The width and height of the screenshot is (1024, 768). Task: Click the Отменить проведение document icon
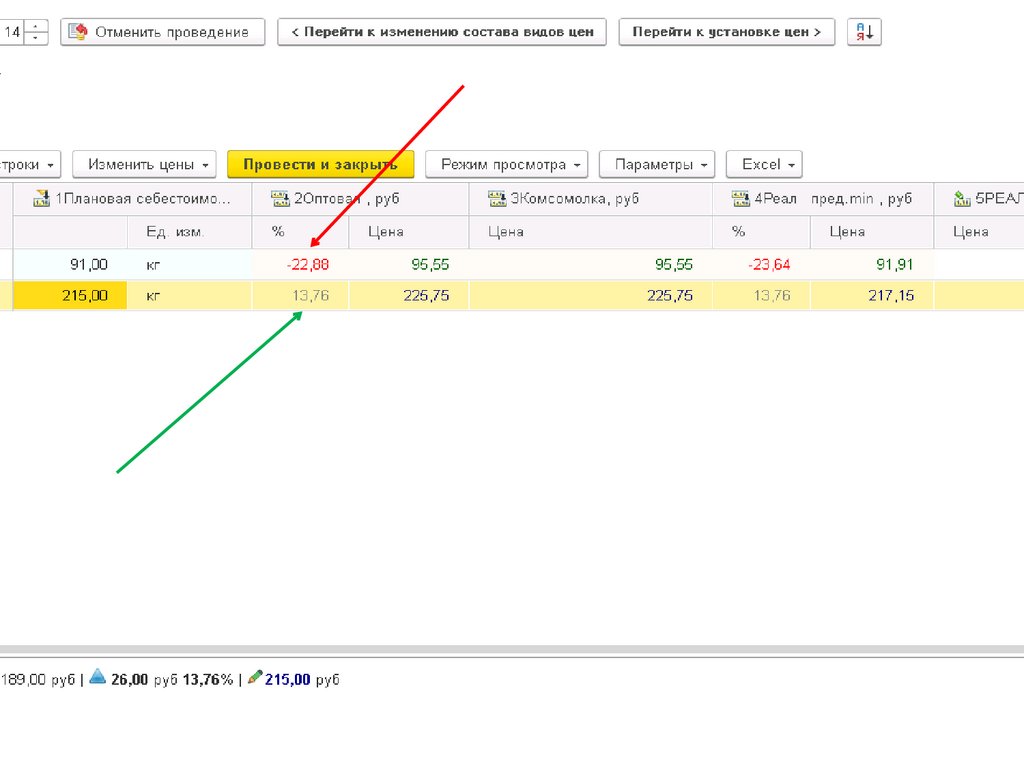pyautogui.click(x=76, y=32)
